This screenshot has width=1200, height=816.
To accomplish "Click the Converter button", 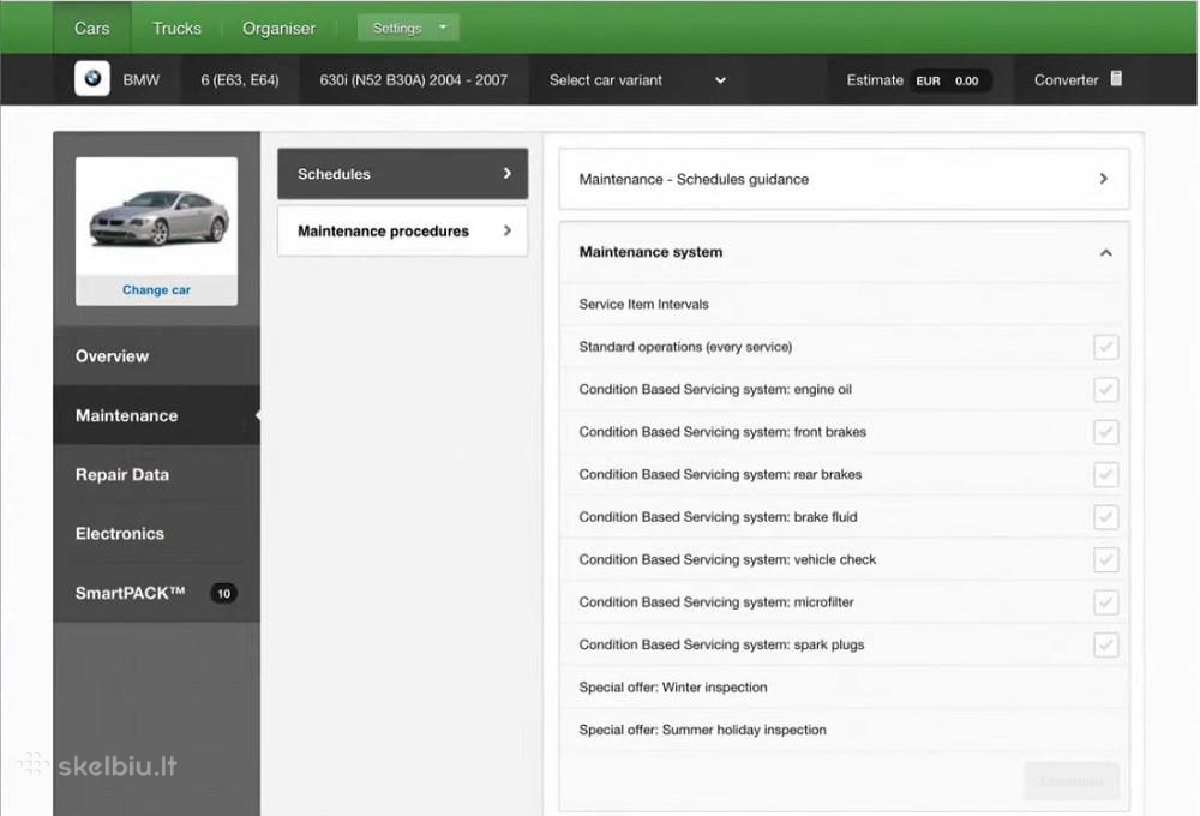I will click(1078, 80).
